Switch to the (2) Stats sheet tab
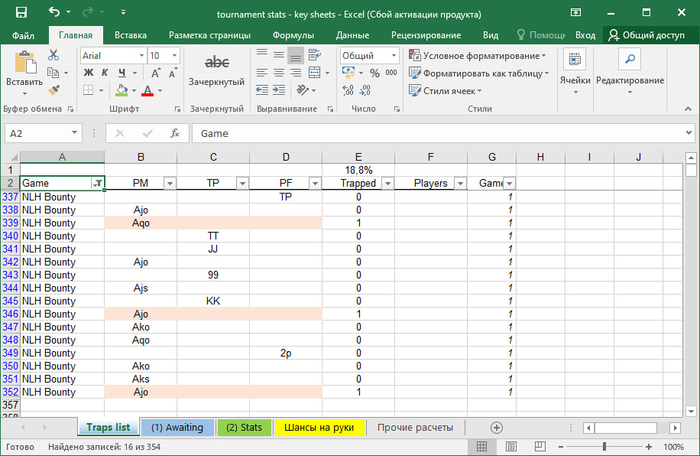700x456 pixels. pyautogui.click(x=244, y=427)
